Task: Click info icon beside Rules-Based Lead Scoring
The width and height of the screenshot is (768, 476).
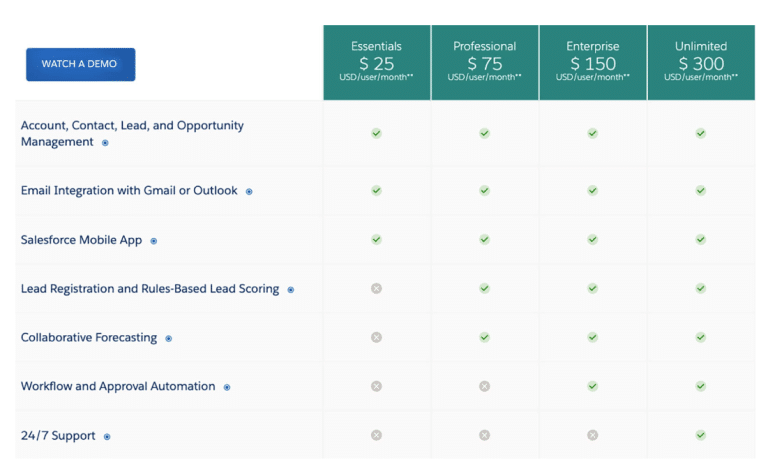Action: 290,290
